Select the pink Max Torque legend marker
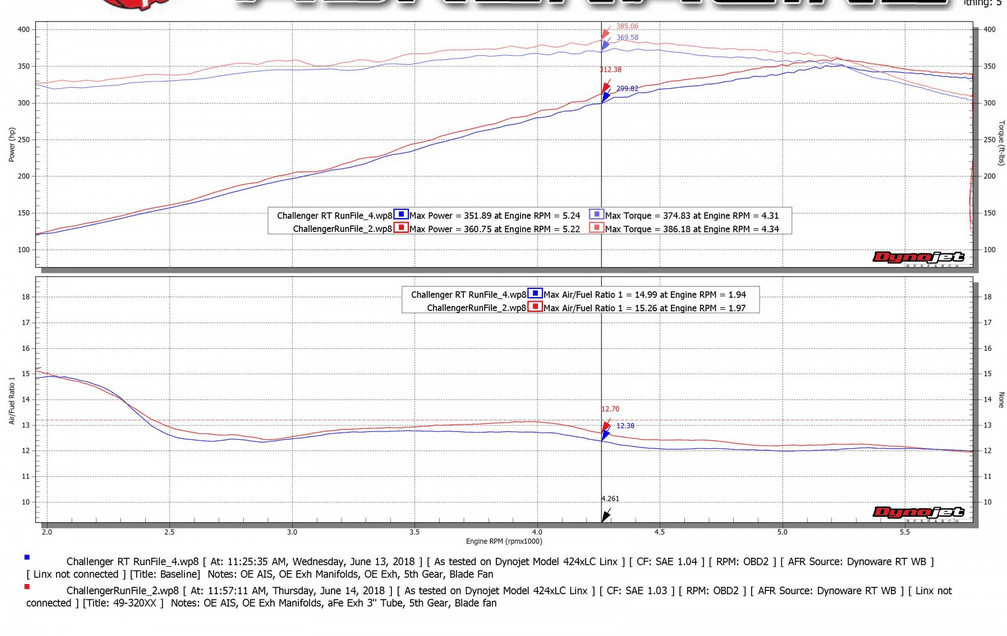The image size is (1007, 636). click(x=596, y=228)
